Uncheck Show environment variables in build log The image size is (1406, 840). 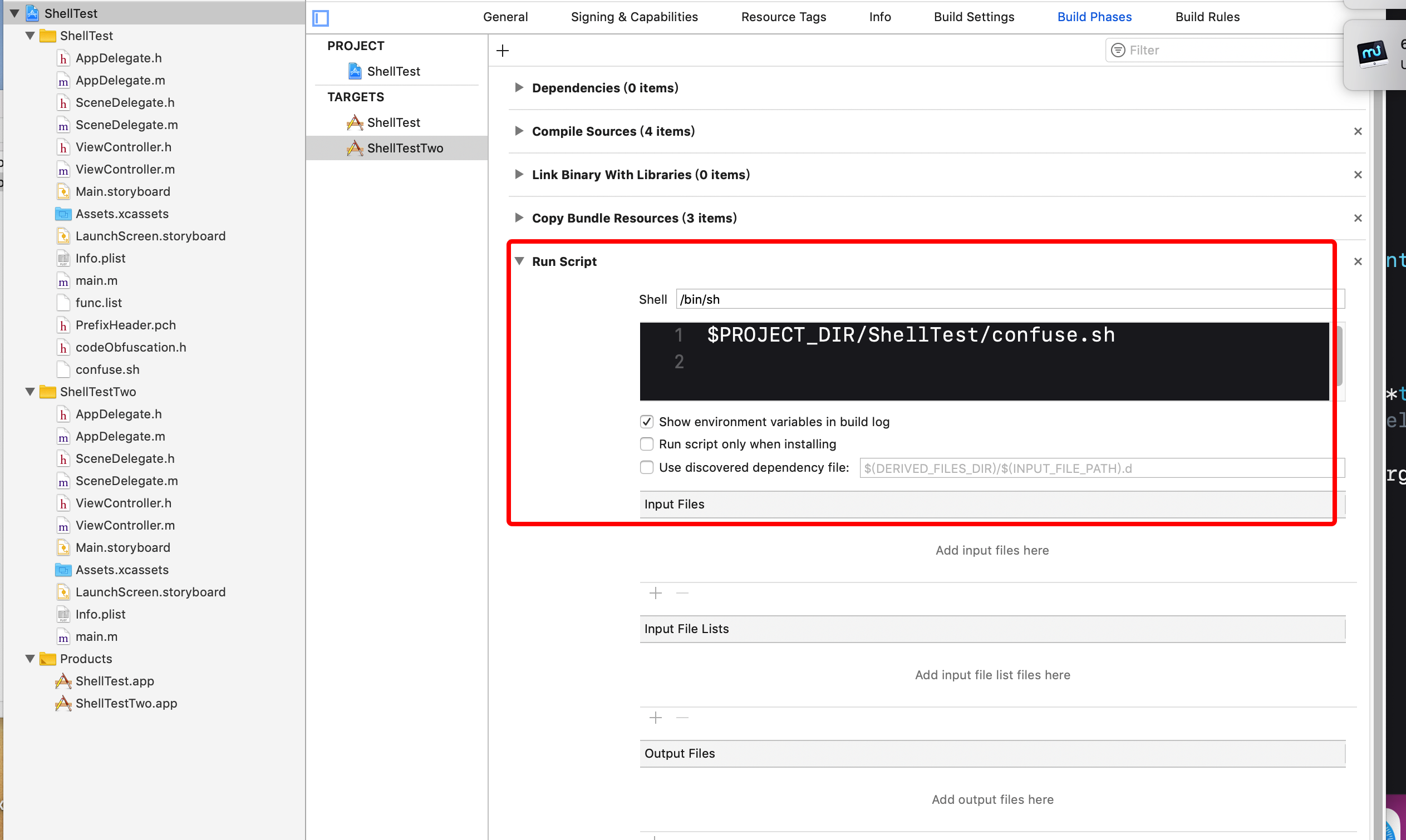coord(646,422)
